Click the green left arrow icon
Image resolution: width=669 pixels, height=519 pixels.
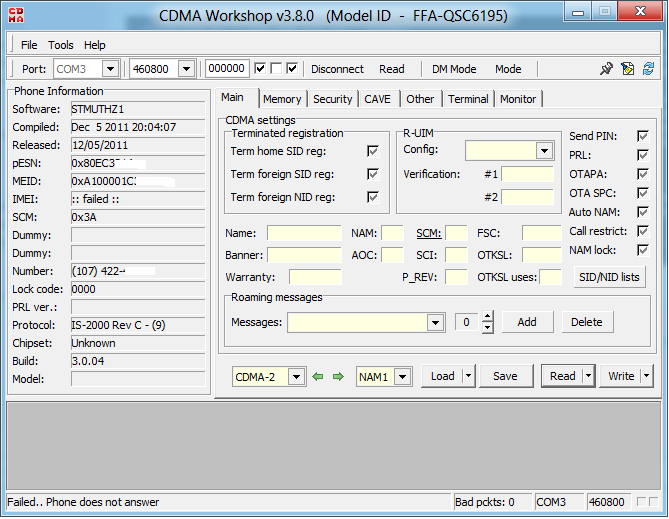[x=318, y=376]
